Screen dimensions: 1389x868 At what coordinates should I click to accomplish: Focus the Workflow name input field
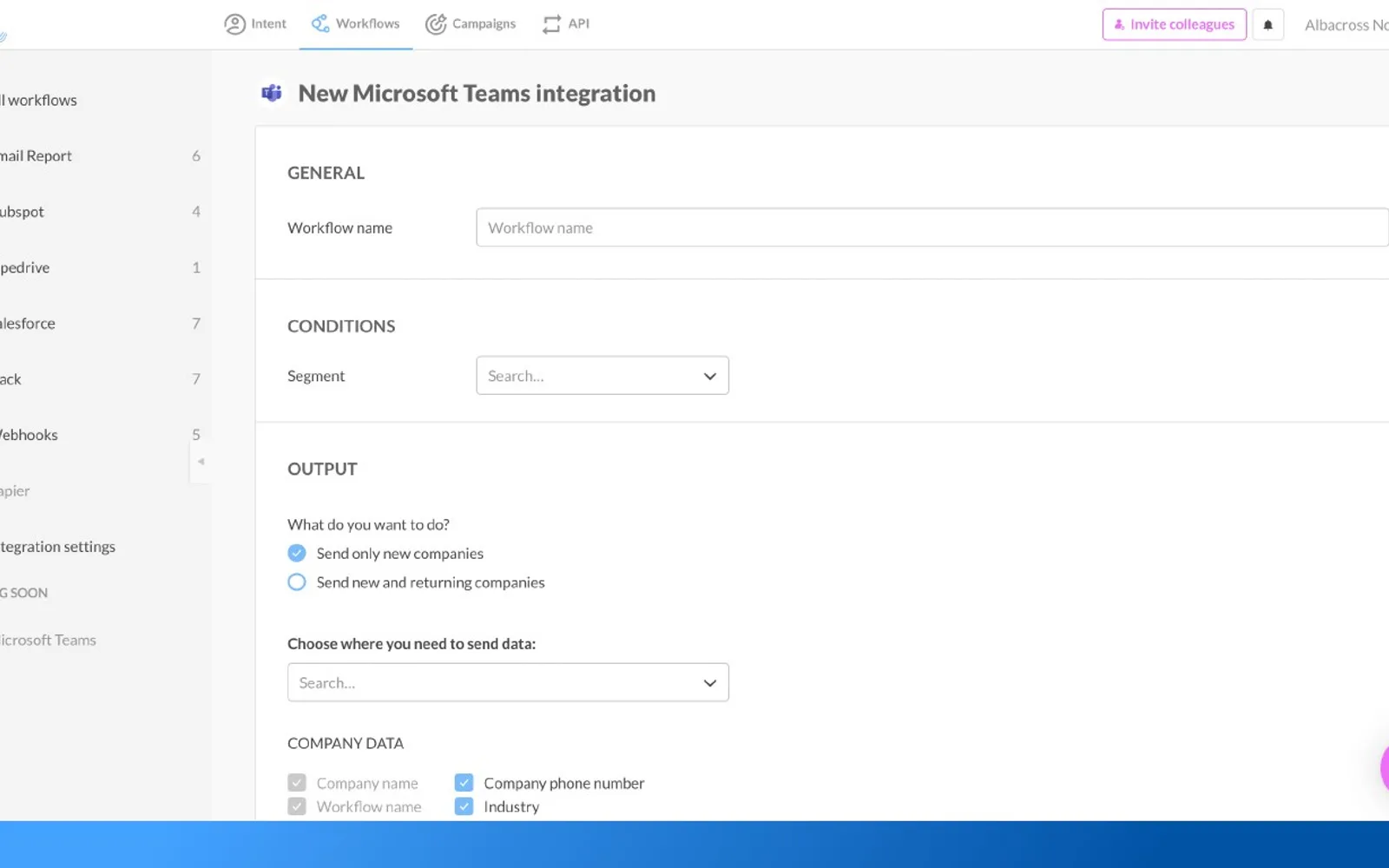point(932,227)
